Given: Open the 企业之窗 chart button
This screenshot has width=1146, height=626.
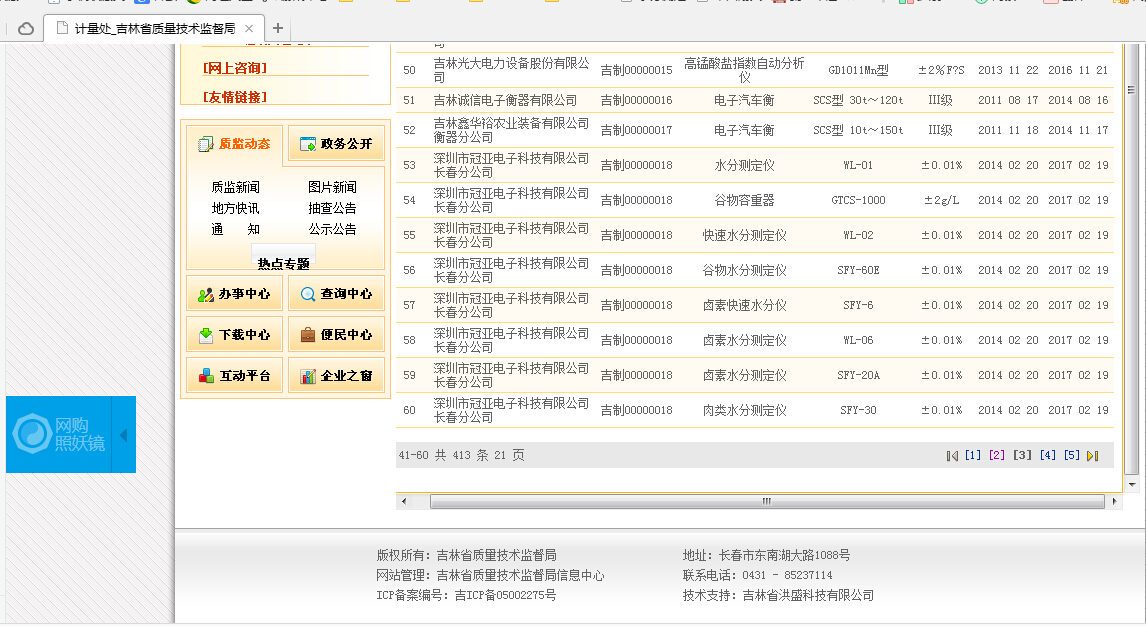Looking at the screenshot, I should coord(336,375).
